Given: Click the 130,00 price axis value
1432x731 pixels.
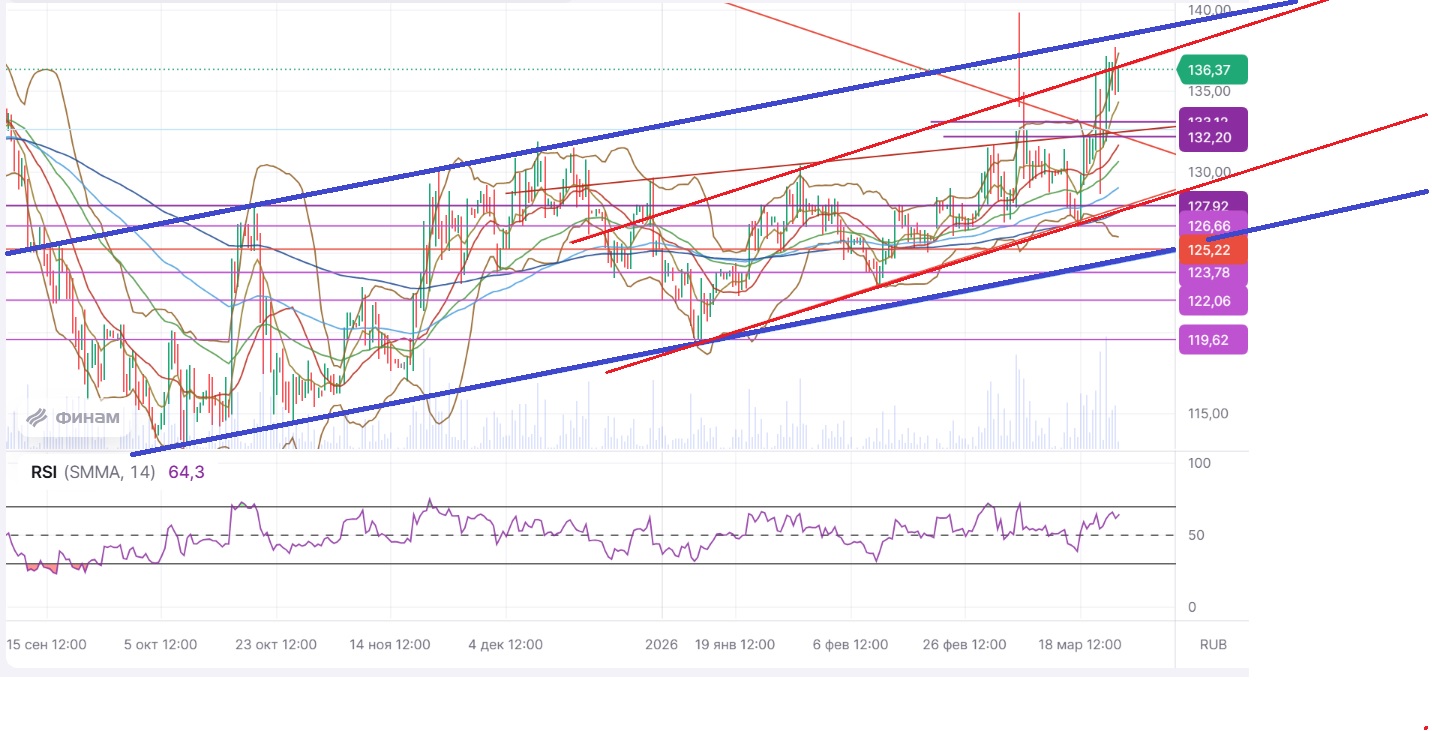Looking at the screenshot, I should click(x=1209, y=172).
